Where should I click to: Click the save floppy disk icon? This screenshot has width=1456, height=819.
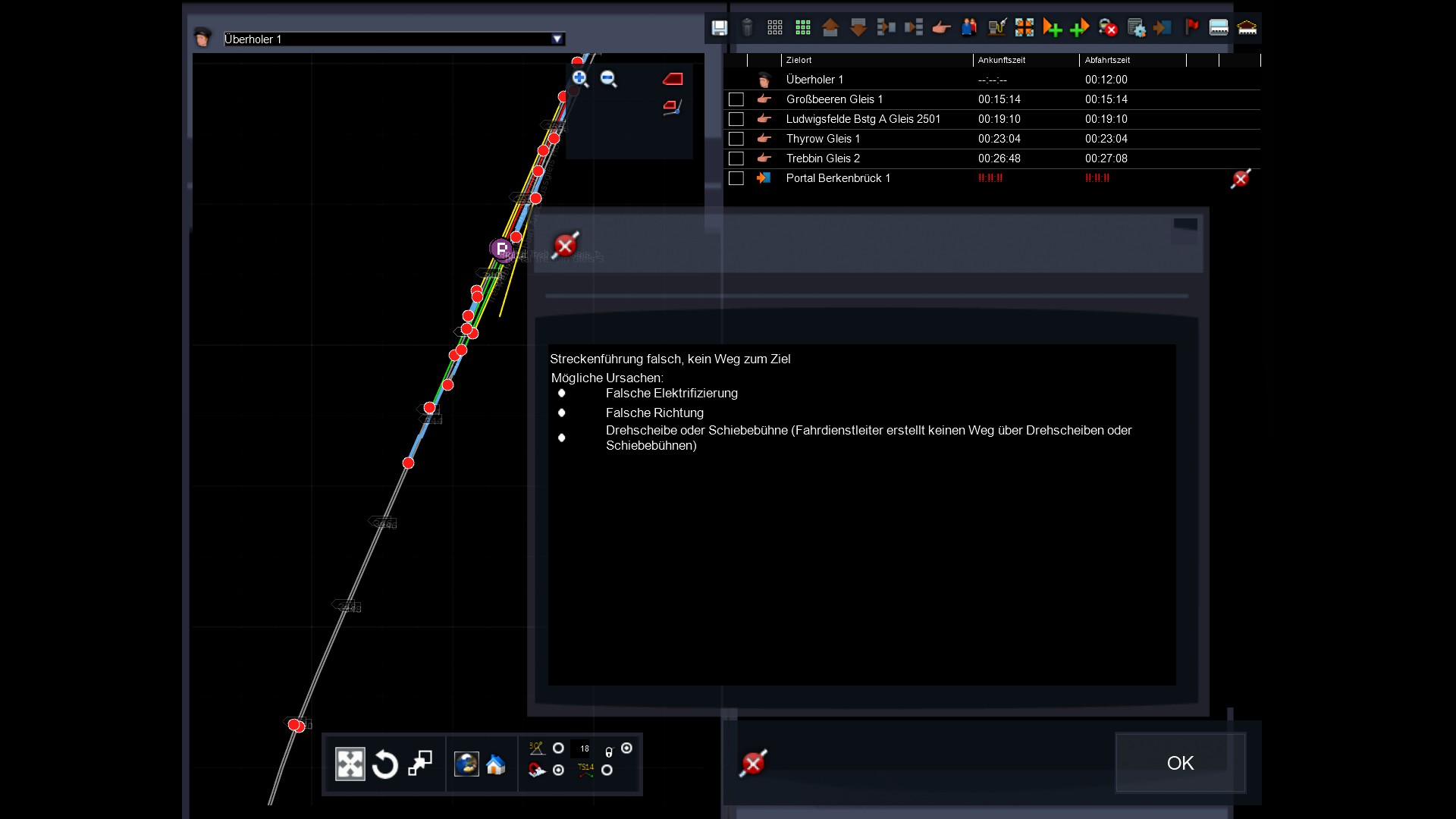pos(719,28)
